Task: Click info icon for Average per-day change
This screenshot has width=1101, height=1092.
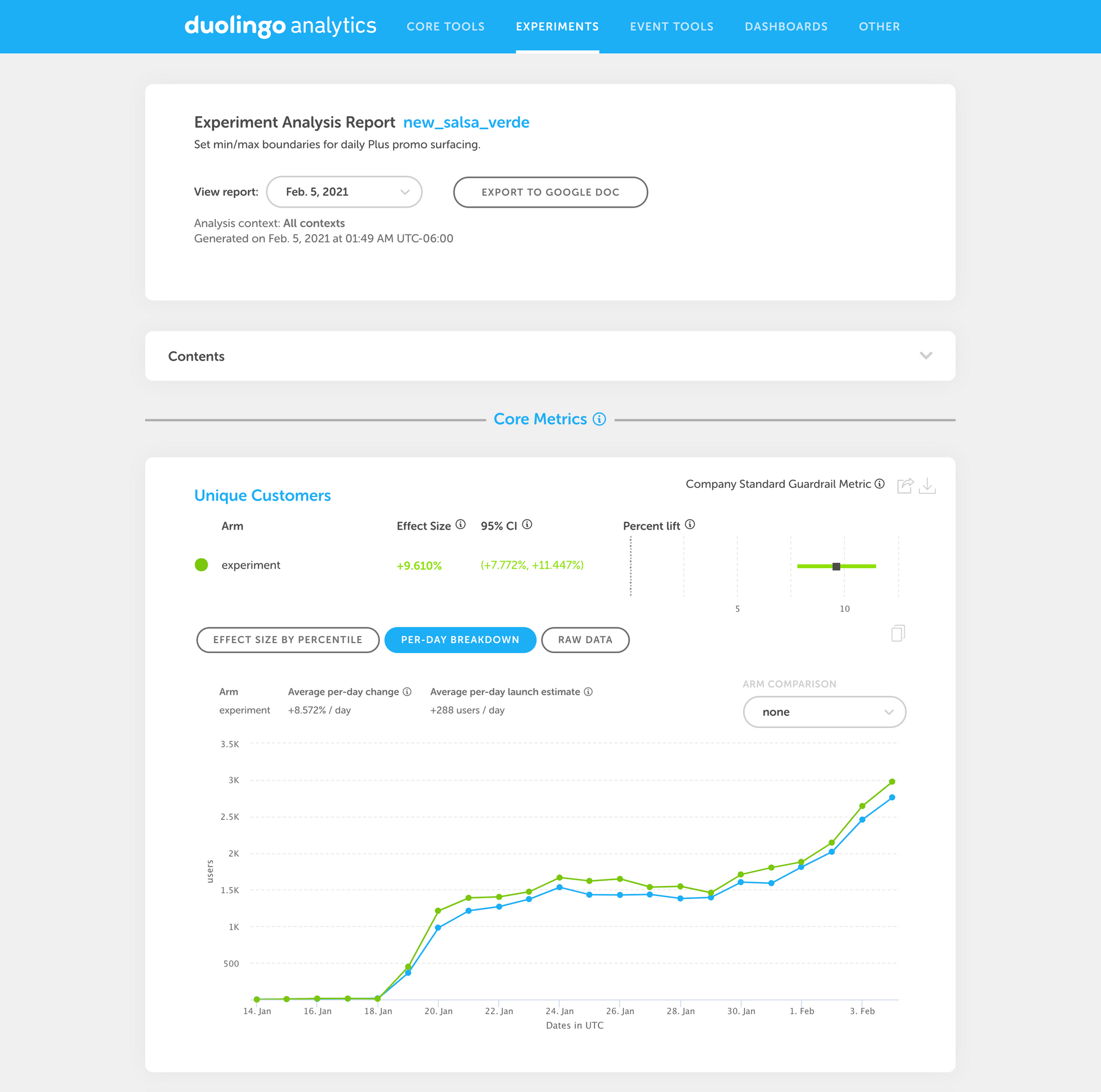Action: coord(407,691)
